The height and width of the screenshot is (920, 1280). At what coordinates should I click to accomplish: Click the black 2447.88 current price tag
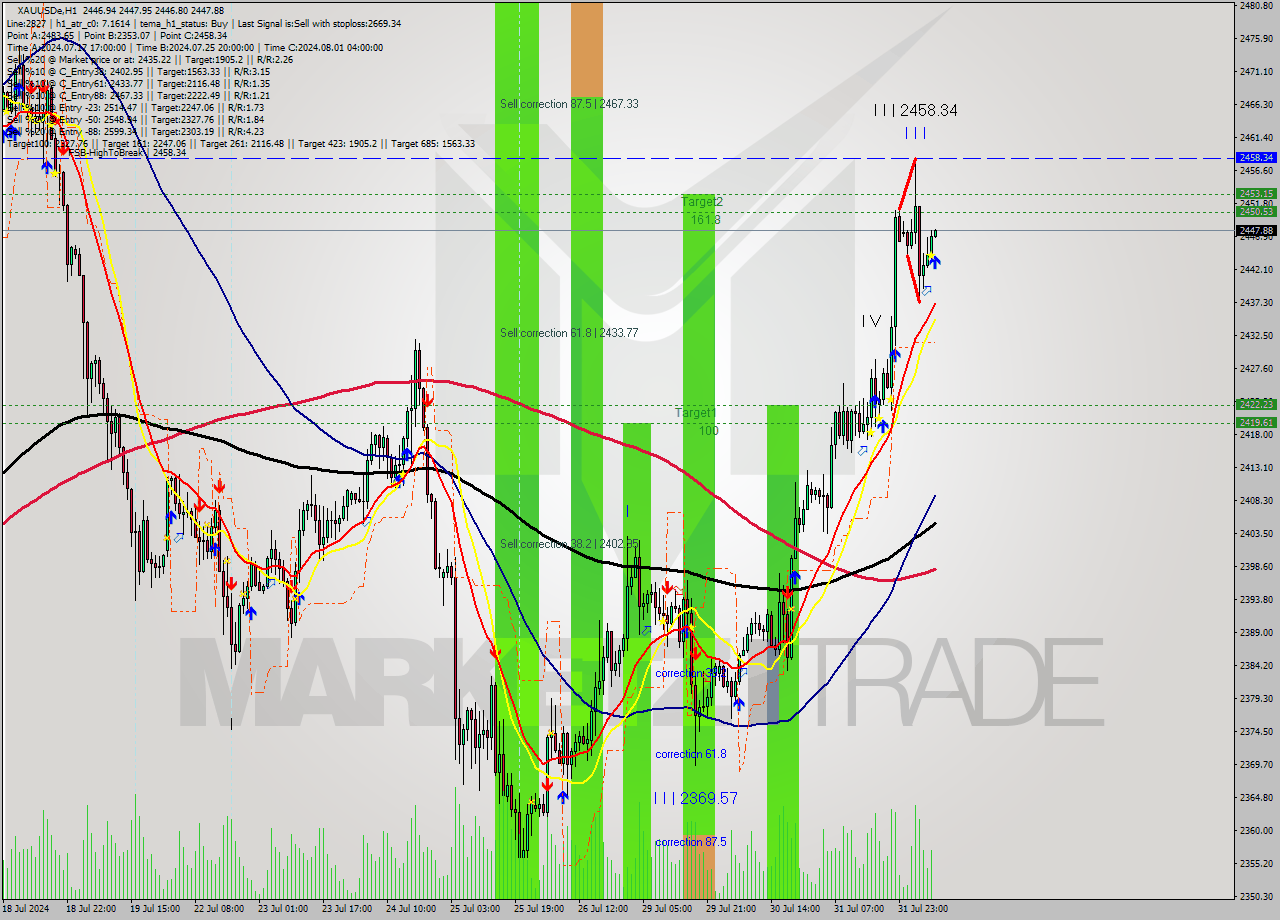(1256, 230)
